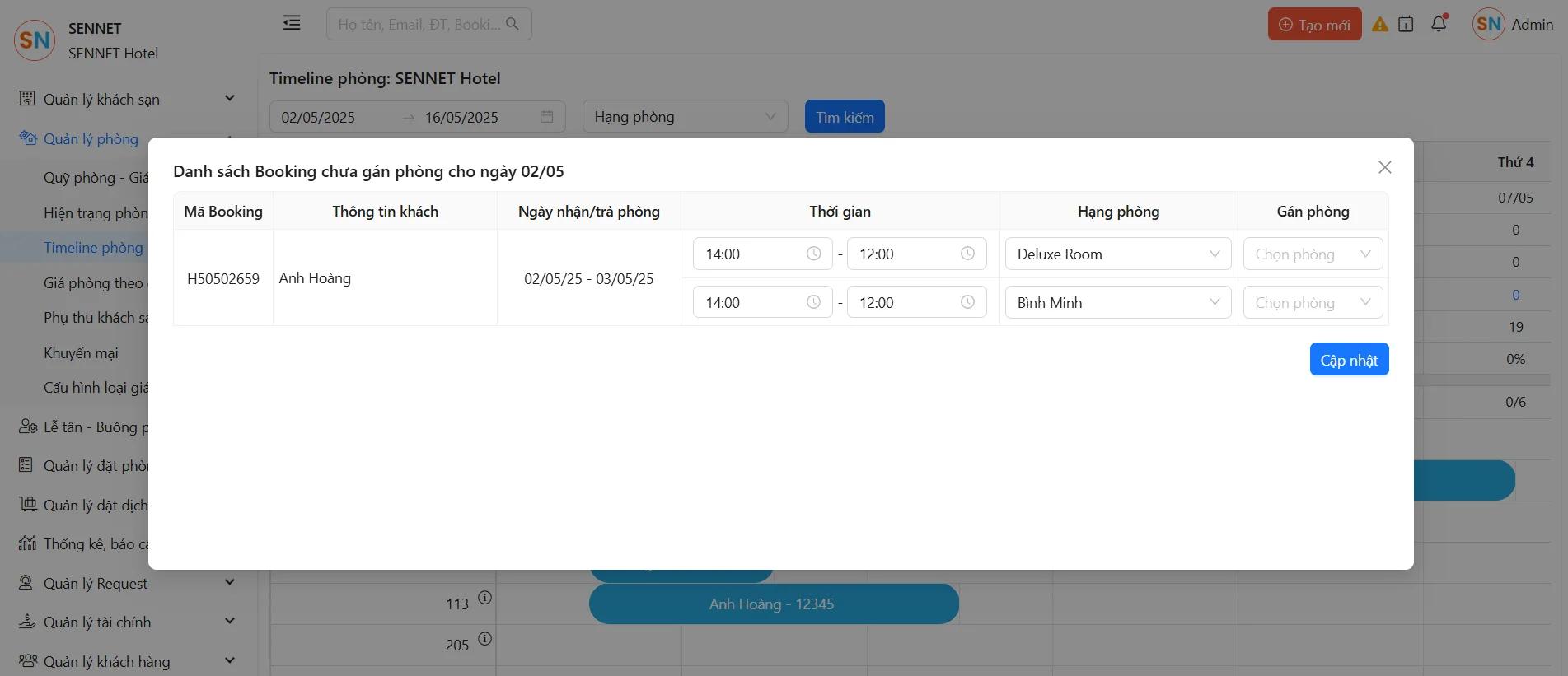
Task: Close the unassigned booking dialog
Action: [1384, 167]
